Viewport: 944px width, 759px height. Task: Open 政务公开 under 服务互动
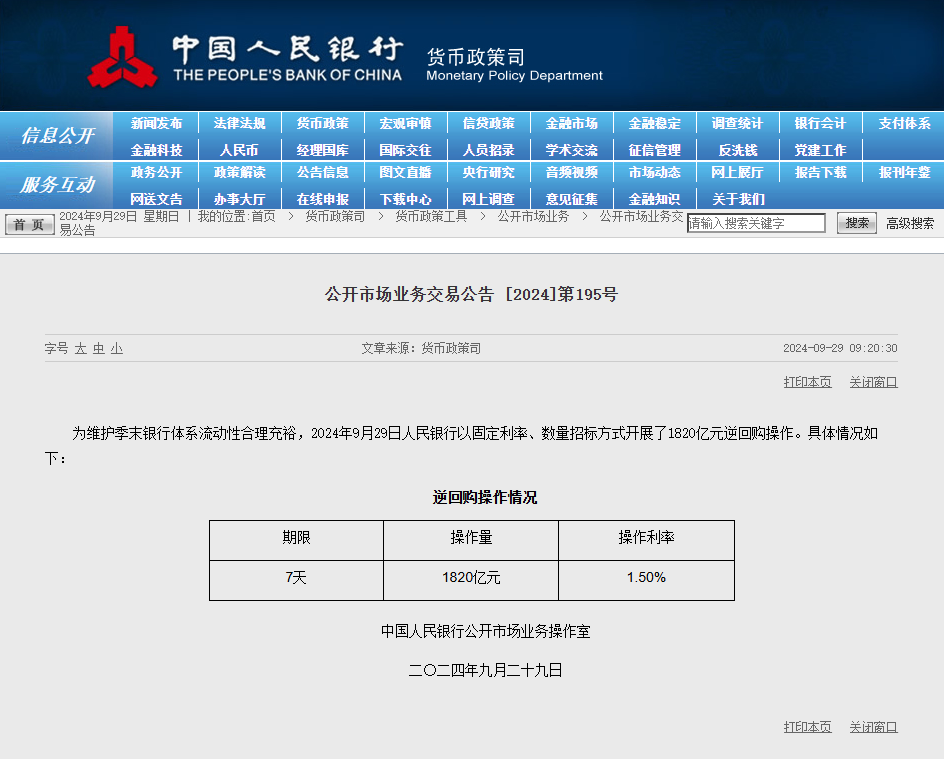tap(156, 173)
